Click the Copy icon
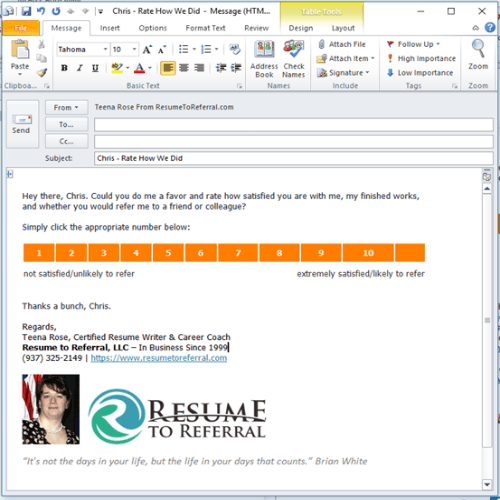The image size is (500, 500). (41, 58)
